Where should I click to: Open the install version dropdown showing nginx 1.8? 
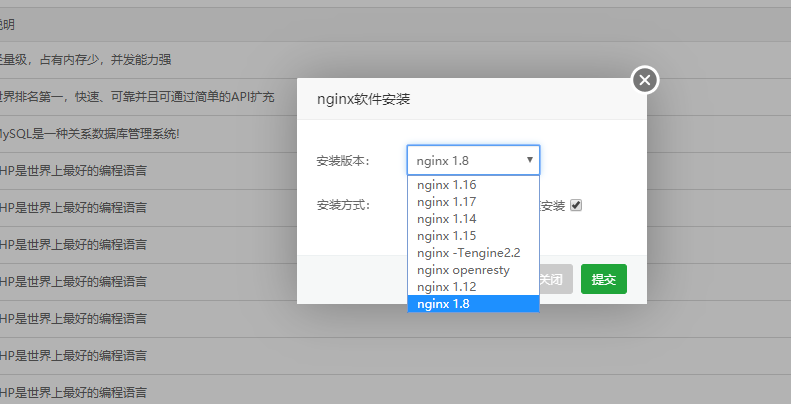click(x=473, y=160)
